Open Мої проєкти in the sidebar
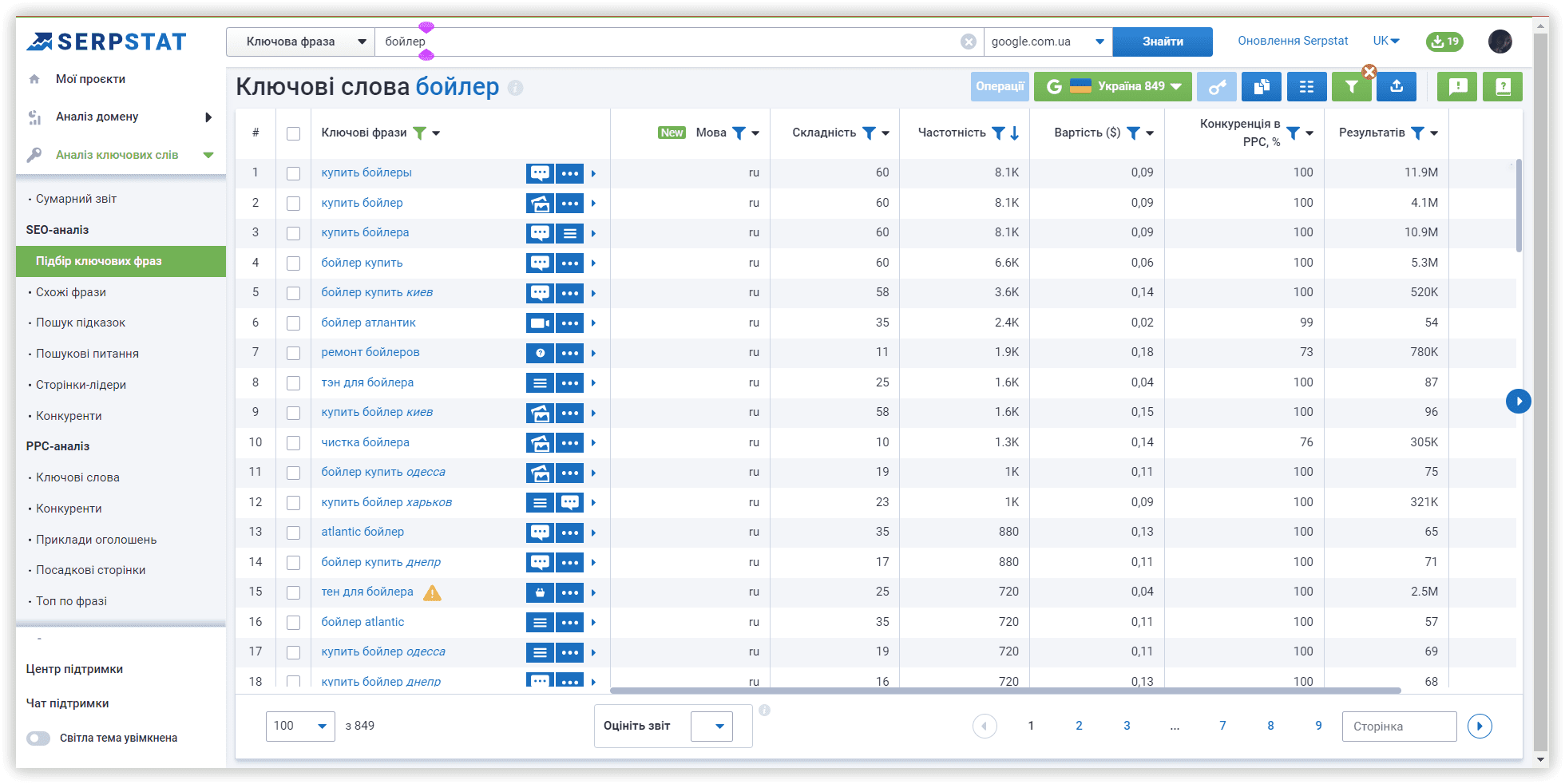The width and height of the screenshot is (1565, 784). point(90,79)
